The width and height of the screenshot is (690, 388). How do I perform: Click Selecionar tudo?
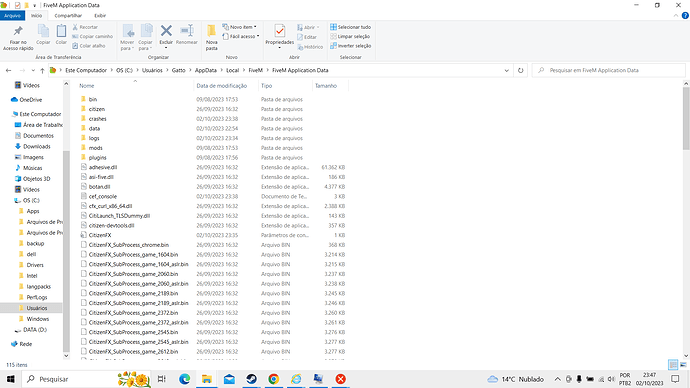(x=351, y=27)
